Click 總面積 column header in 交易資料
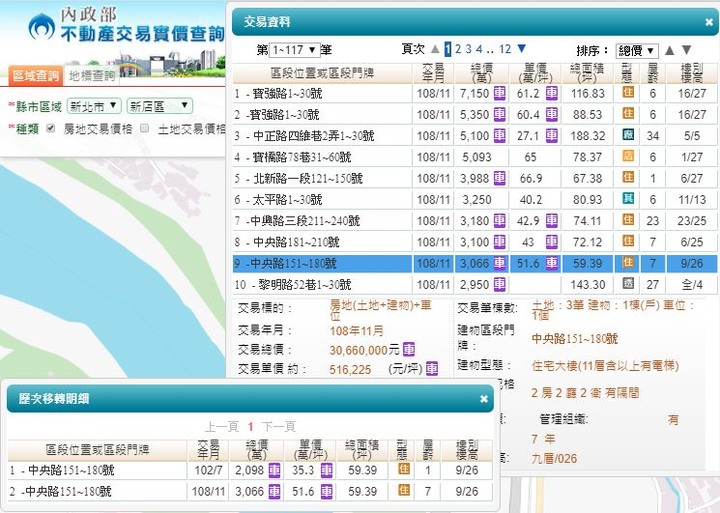The image size is (720, 513). point(587,73)
